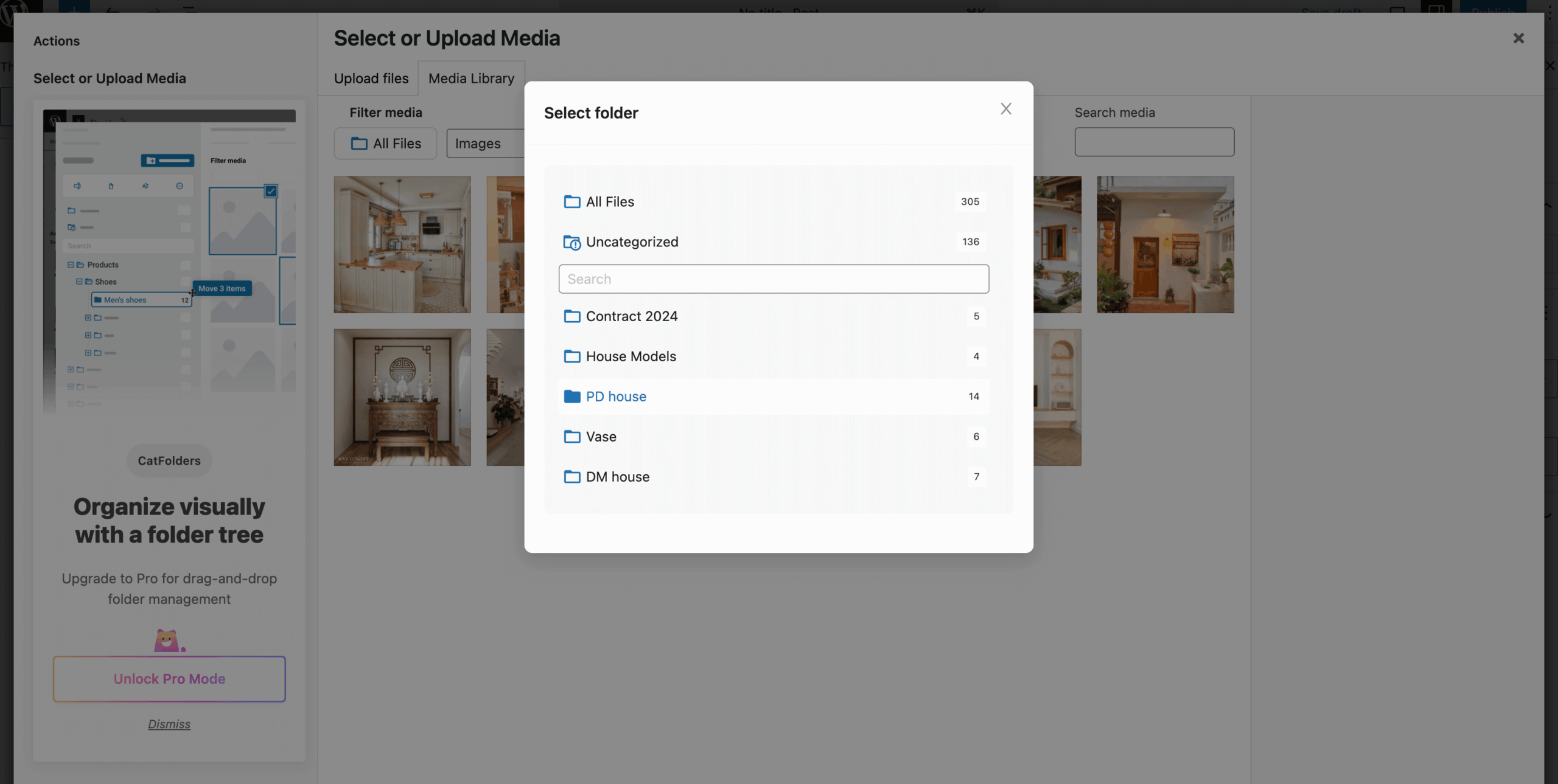Close the Select or Upload Media window
Image resolution: width=1558 pixels, height=784 pixels.
coord(1518,38)
